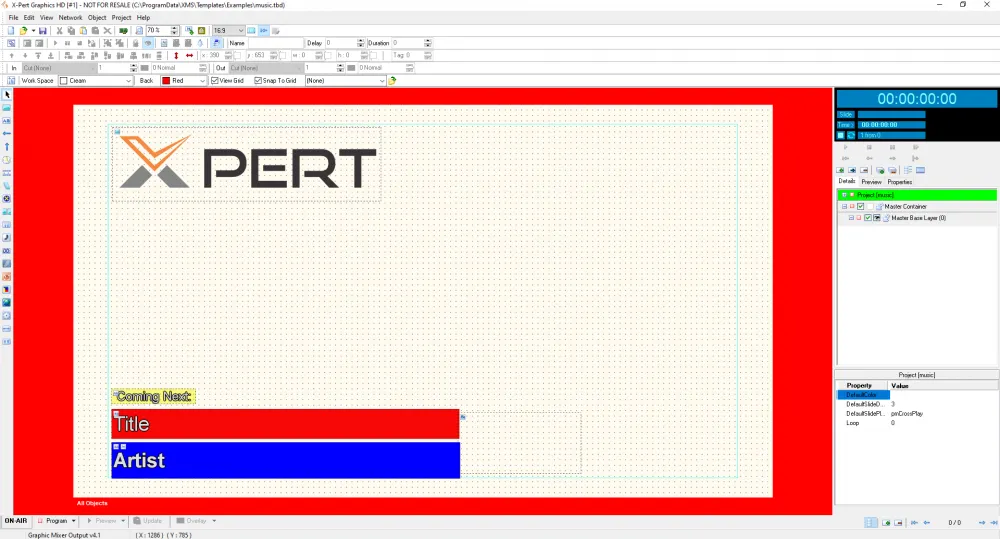The height and width of the screenshot is (539, 1000).
Task: Click the Duration value field
Action: (407, 43)
